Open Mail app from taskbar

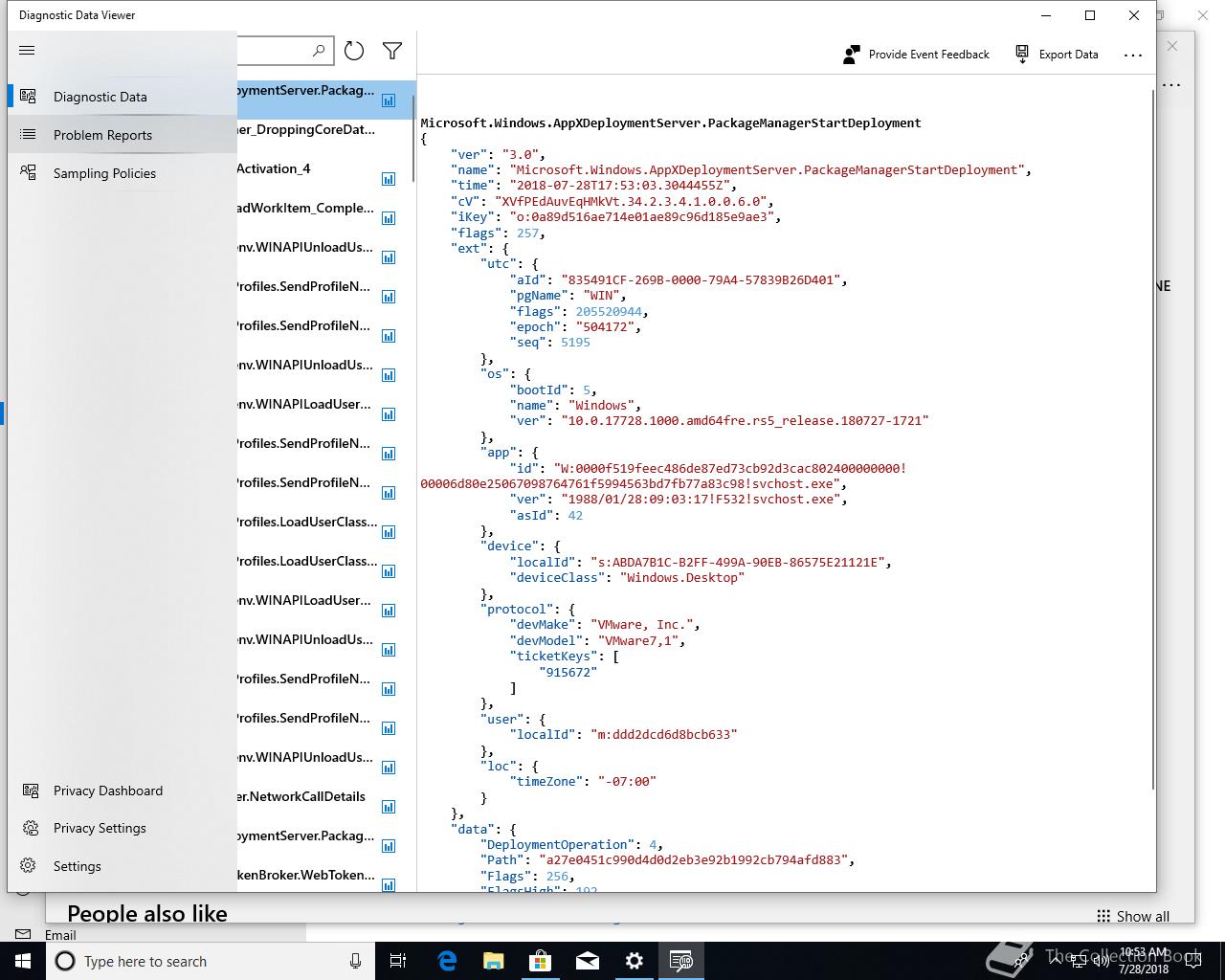[x=588, y=961]
